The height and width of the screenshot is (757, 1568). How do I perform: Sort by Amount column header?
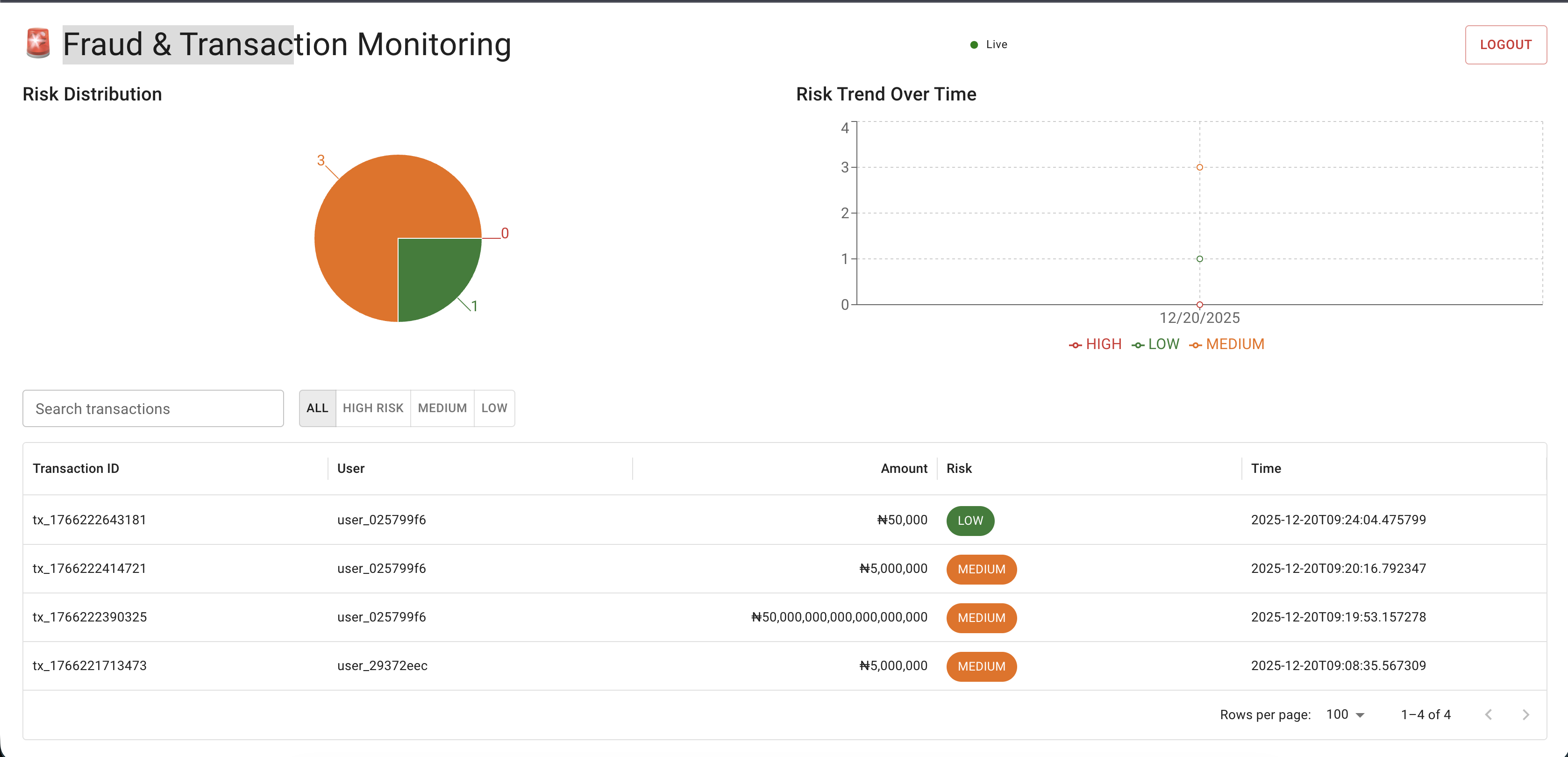point(903,468)
